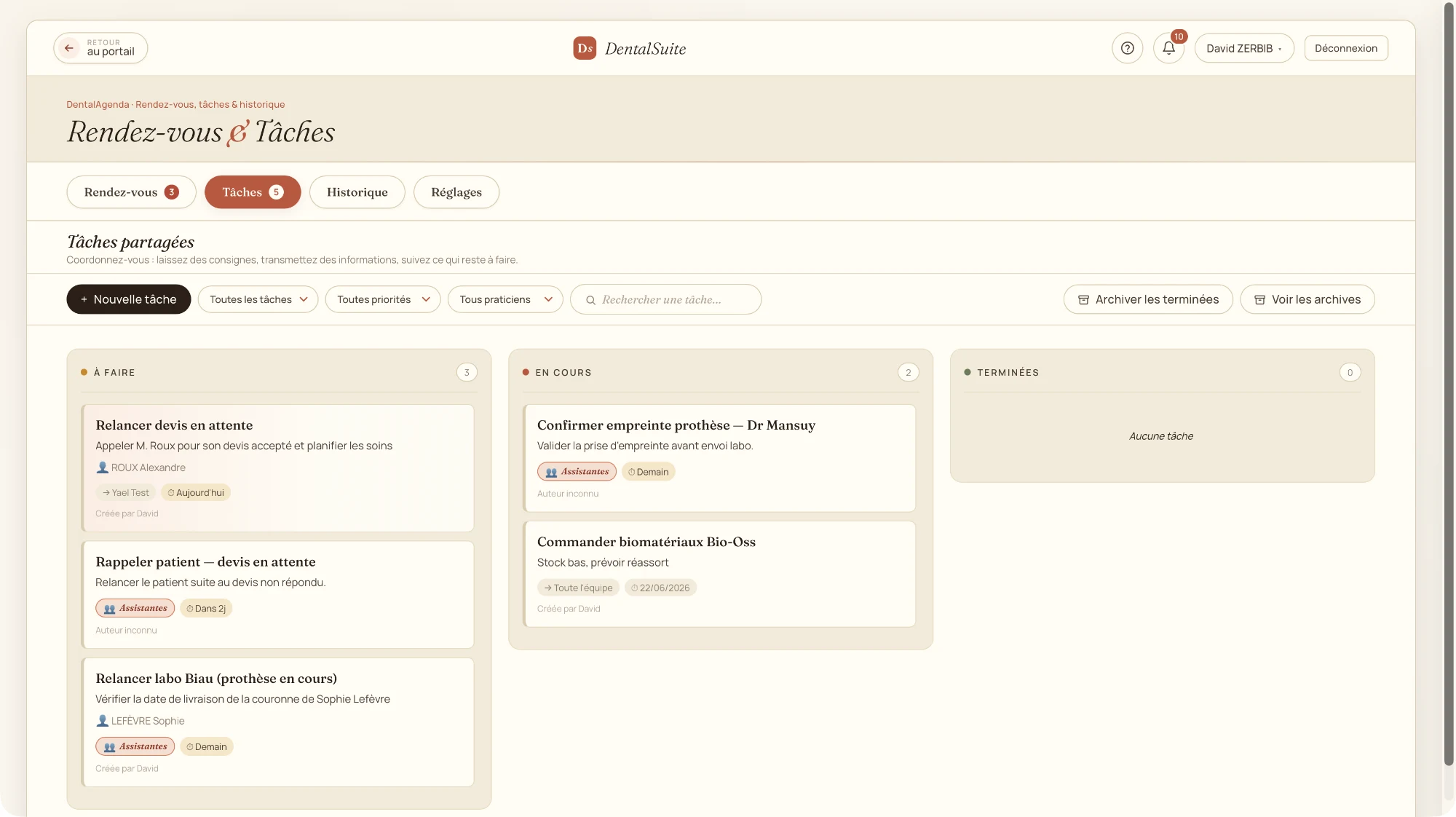Click Créée par David in Commander biomatériaux card
This screenshot has height=817, width=1456.
[569, 609]
